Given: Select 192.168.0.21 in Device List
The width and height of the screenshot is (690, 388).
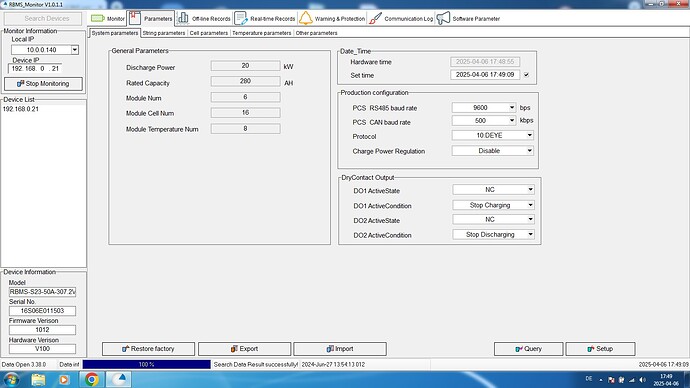Looking at the screenshot, I should click(x=21, y=109).
